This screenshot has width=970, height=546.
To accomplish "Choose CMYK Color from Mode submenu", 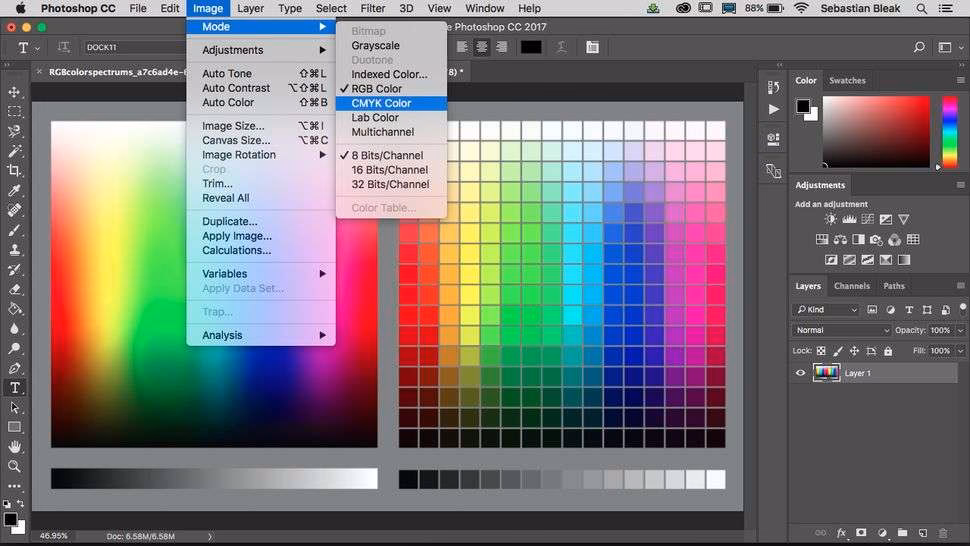I will pos(381,103).
